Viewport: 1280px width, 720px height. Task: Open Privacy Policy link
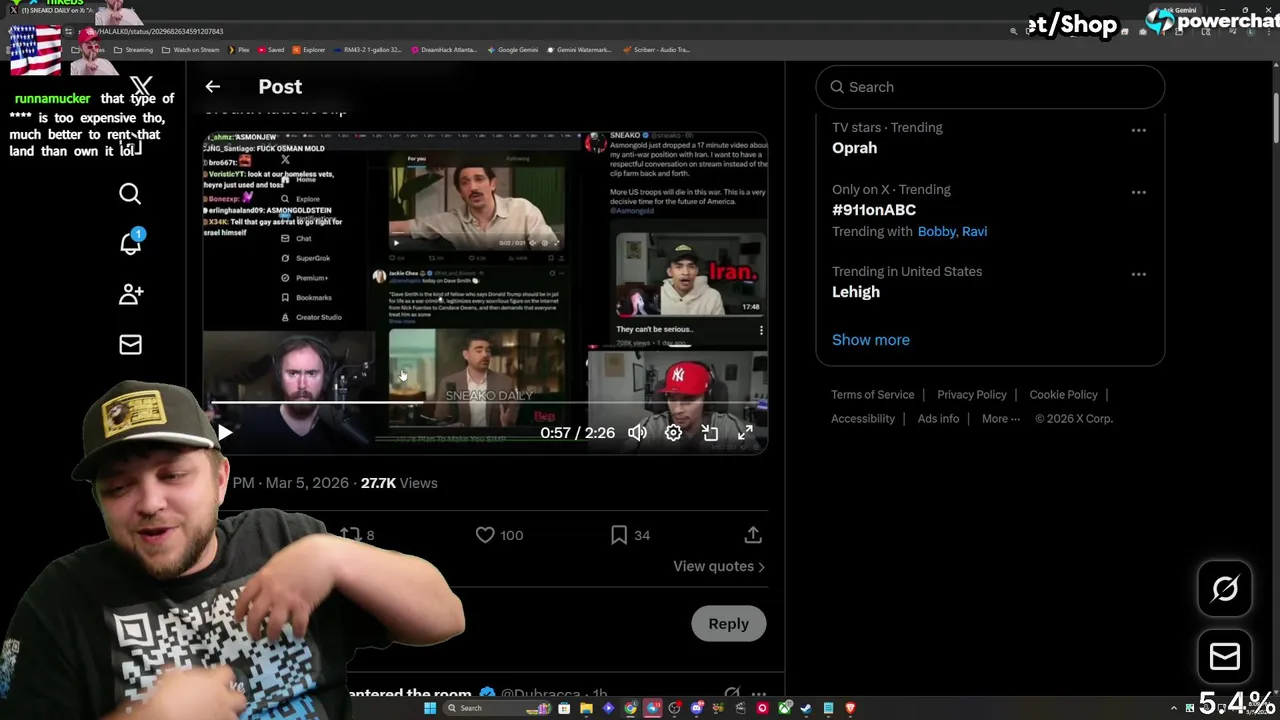click(x=972, y=395)
